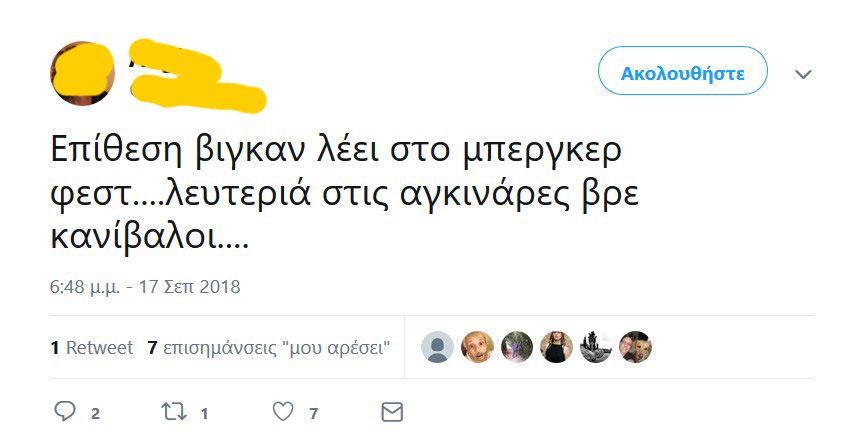Click the tweet author's profile picture
Screen dimensions: 863x447
coord(82,72)
